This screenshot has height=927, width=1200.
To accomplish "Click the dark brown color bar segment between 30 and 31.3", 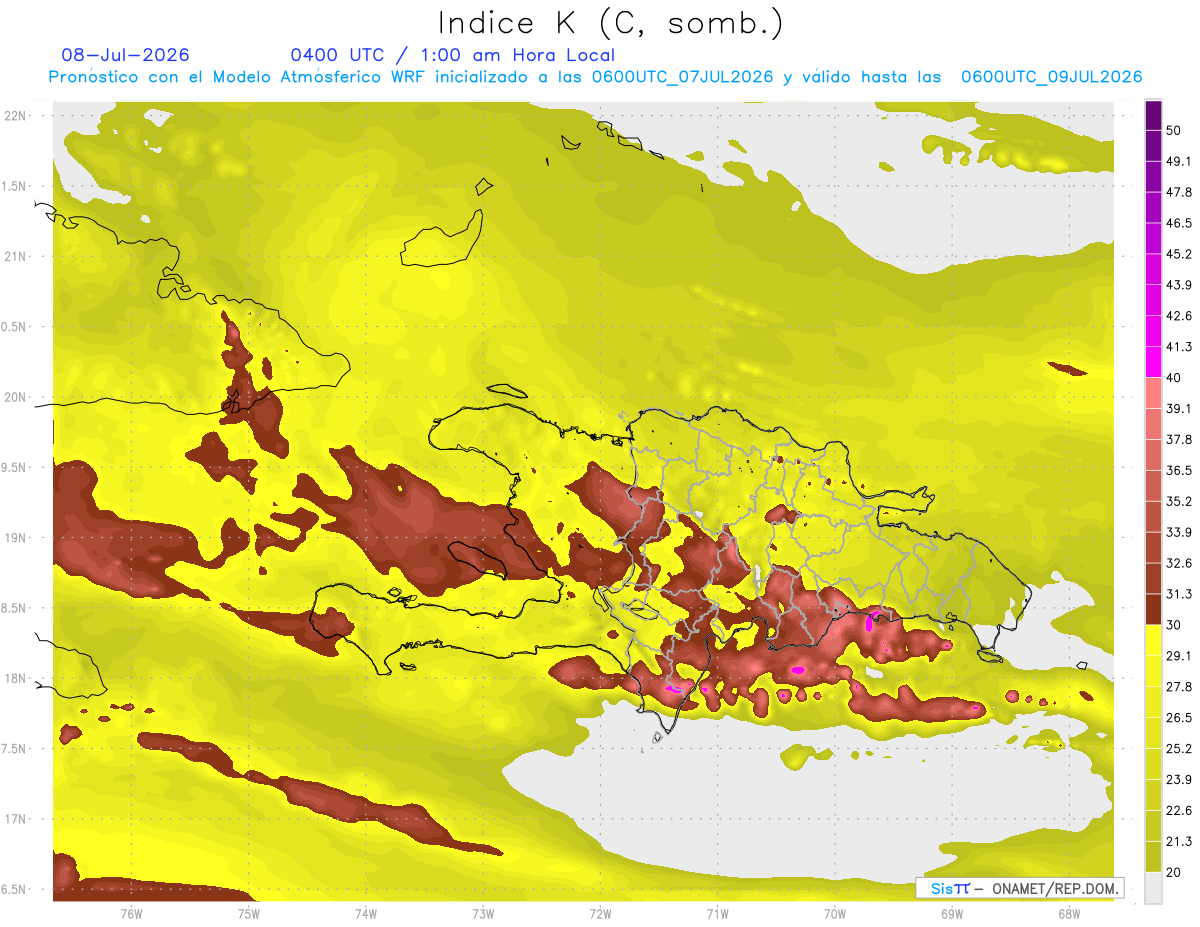I will point(1154,609).
